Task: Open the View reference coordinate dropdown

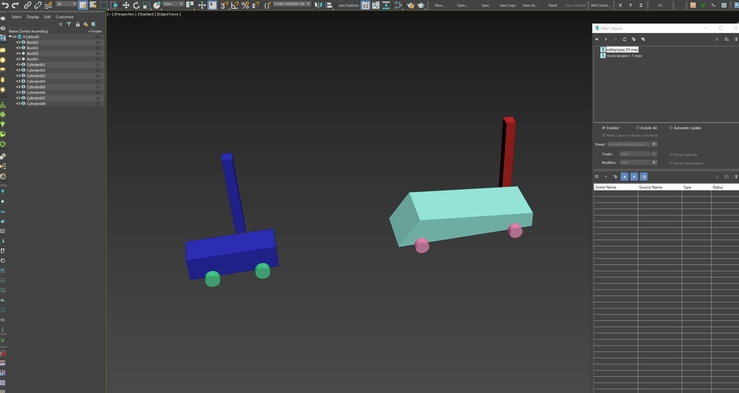Action: (173, 4)
